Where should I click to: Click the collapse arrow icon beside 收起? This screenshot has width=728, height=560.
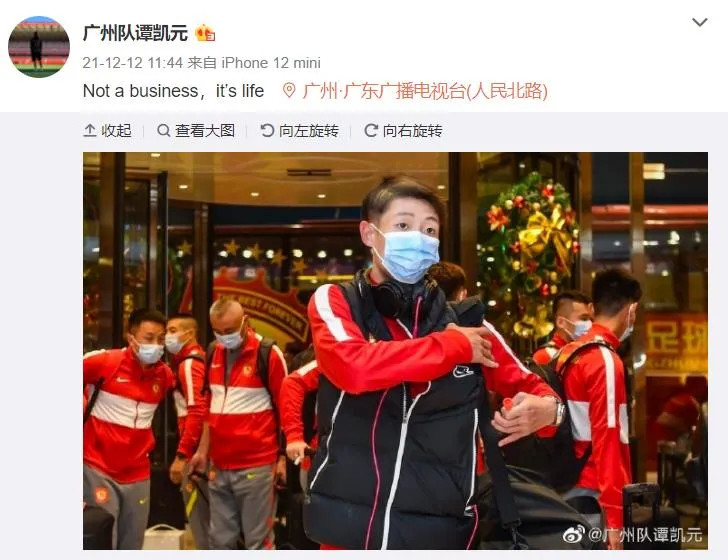pos(90,130)
